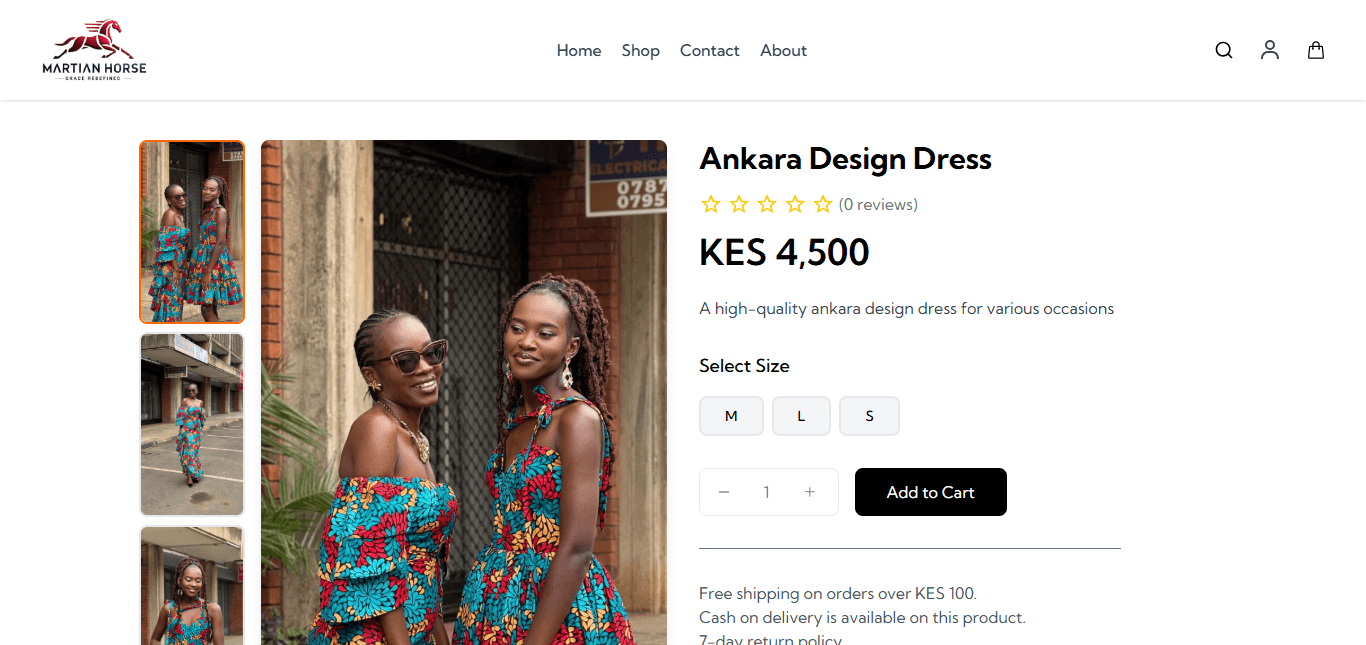This screenshot has width=1366, height=645.
Task: Decrease quantity with minus icon
Action: click(x=724, y=492)
